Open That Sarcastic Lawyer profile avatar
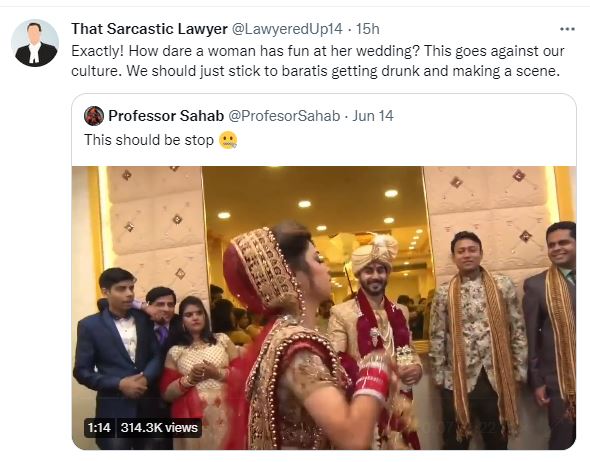Viewport: 590px width, 462px height. (35, 43)
